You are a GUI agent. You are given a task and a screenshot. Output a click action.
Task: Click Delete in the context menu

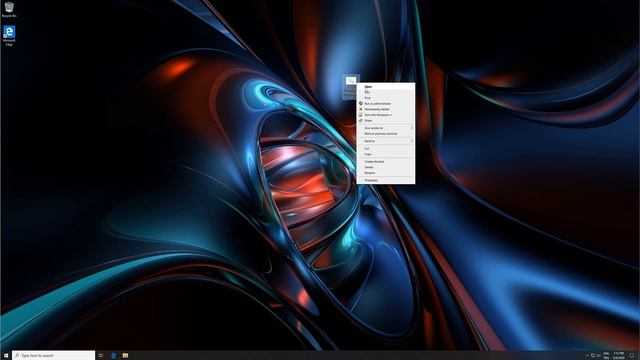(386, 167)
